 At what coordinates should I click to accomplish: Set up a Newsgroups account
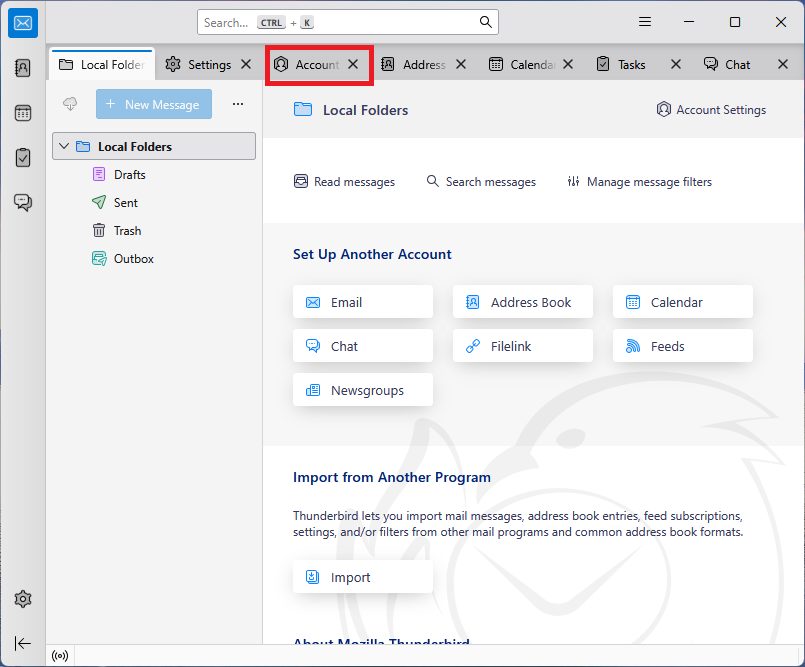[x=363, y=390]
